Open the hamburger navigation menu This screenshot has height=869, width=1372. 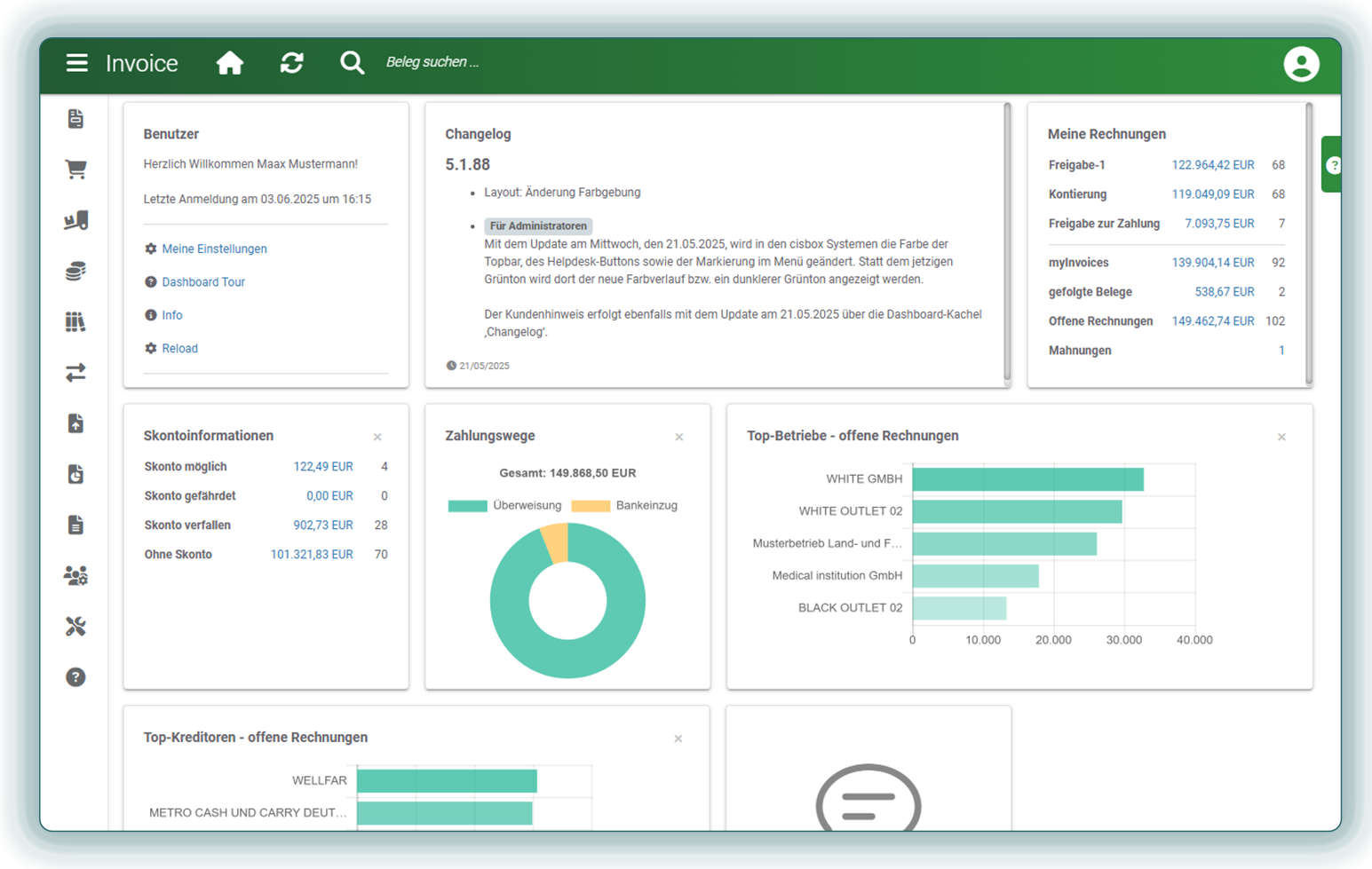[x=77, y=63]
